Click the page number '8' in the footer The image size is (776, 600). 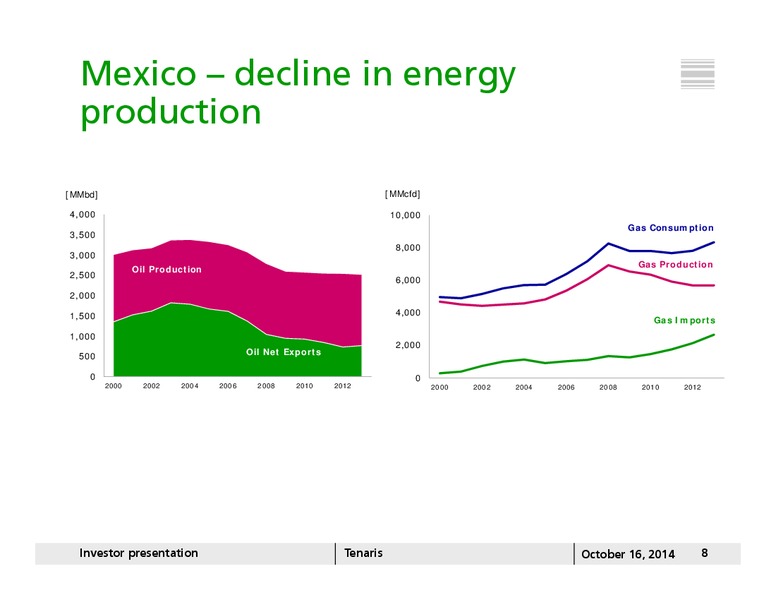pos(705,553)
